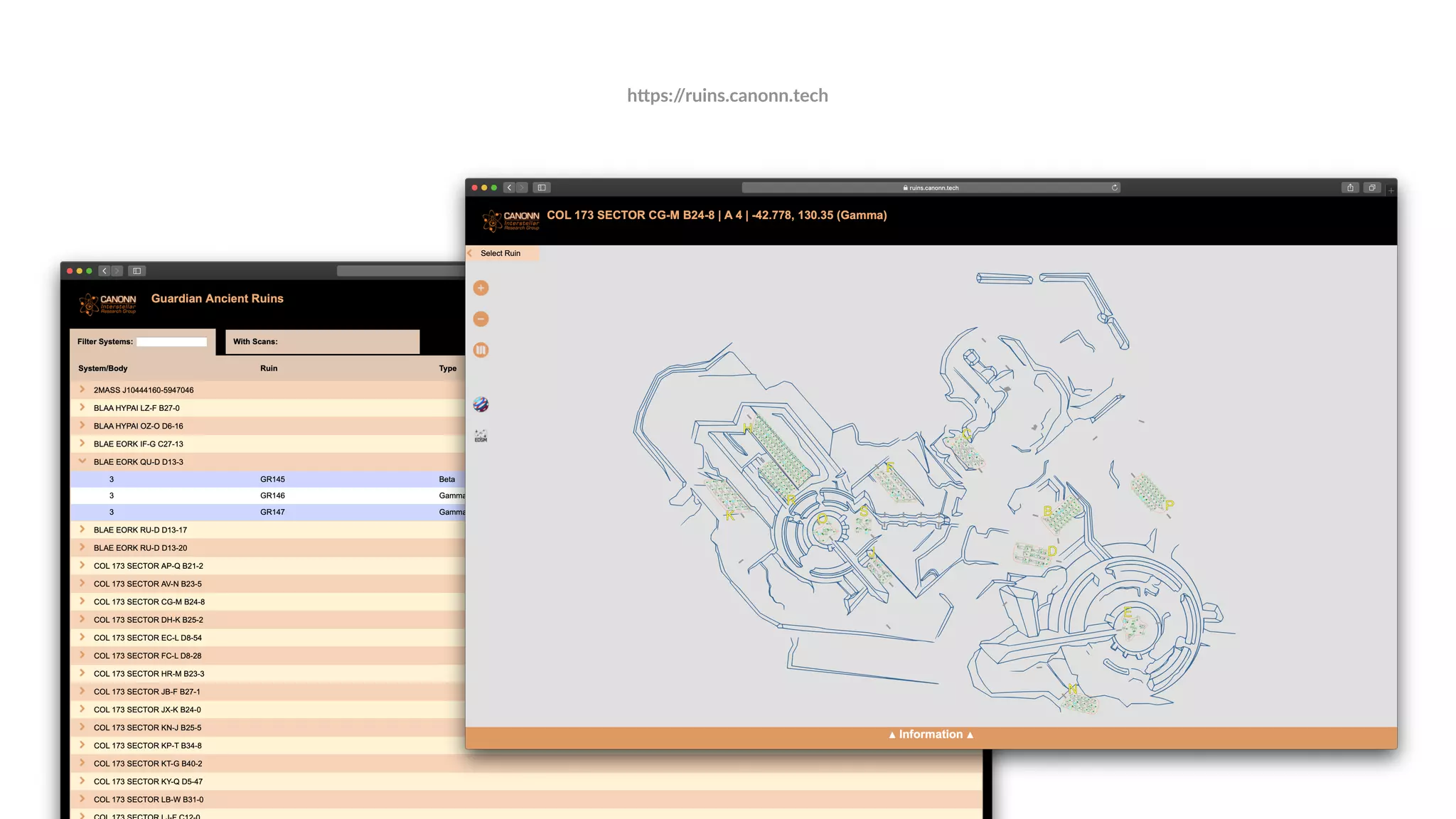Open the striped globe icon link
1456x819 pixels.
[x=481, y=405]
